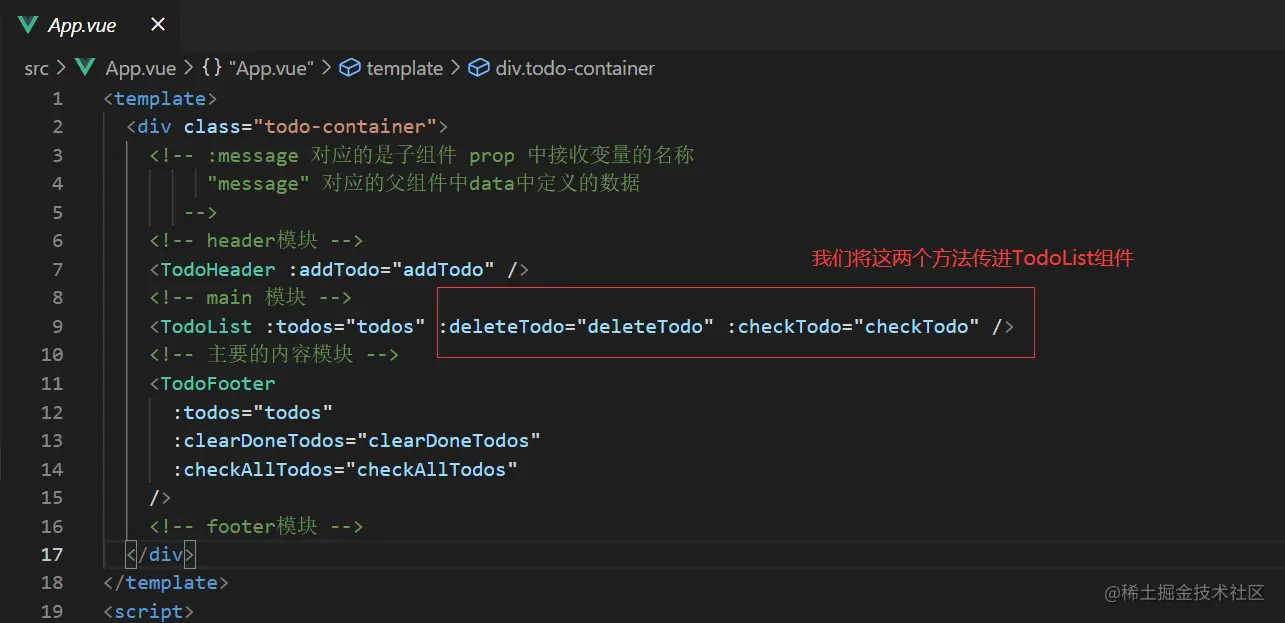The width and height of the screenshot is (1285, 623).
Task: Open the src breadcrumb segment
Action: pyautogui.click(x=36, y=68)
